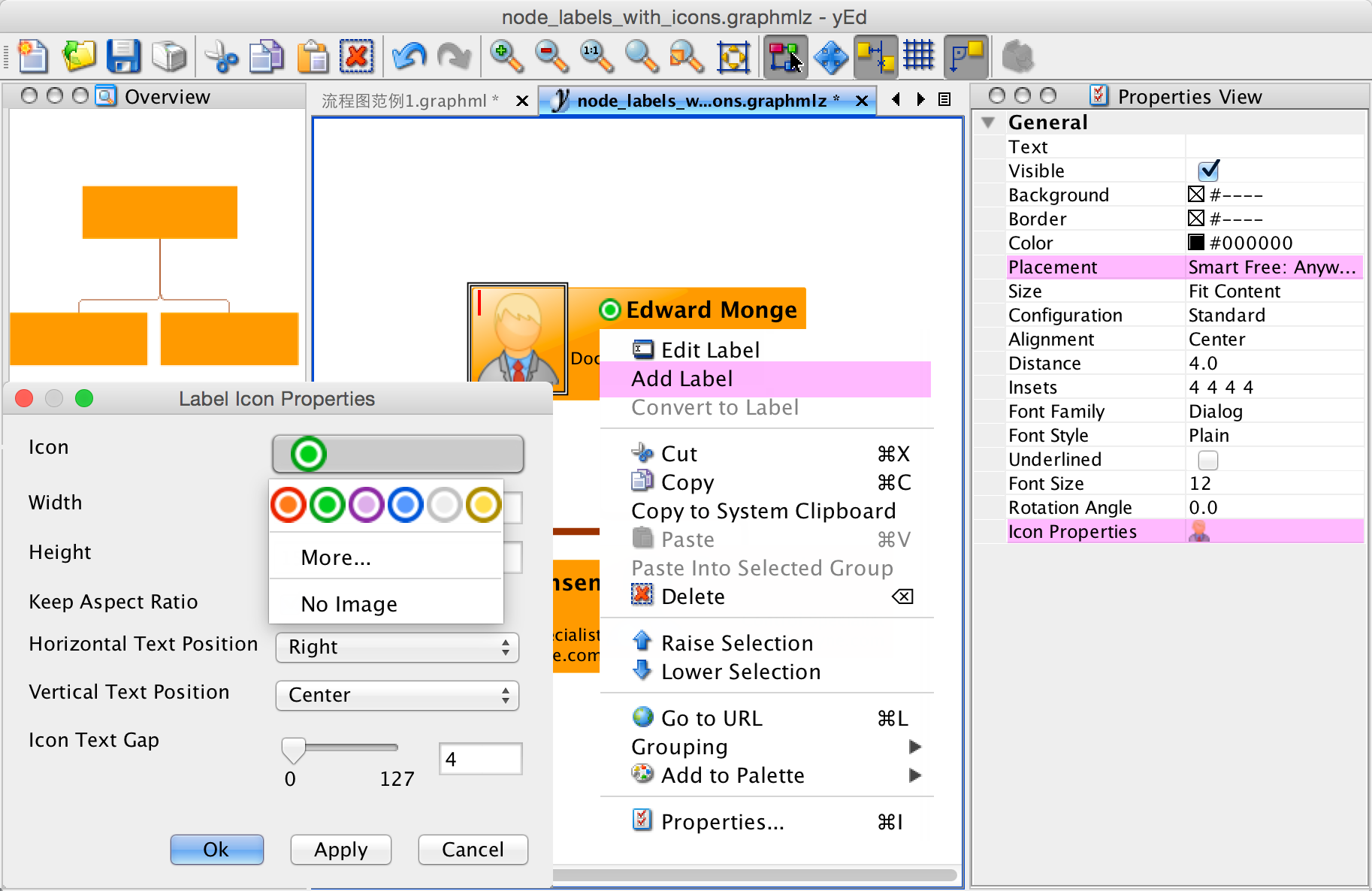Select the Zoom In tool
The image size is (1372, 891).
point(507,56)
